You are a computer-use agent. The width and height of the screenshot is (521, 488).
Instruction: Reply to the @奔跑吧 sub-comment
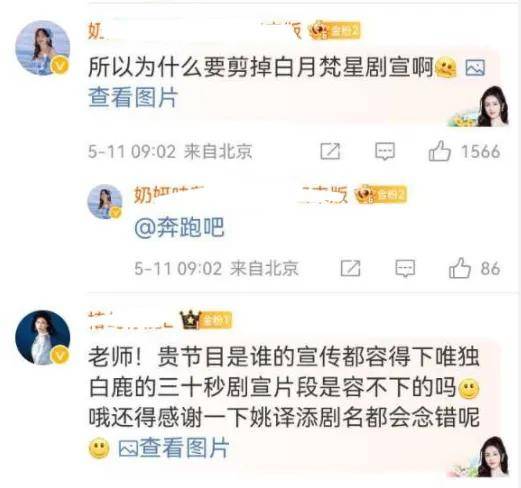[405, 268]
